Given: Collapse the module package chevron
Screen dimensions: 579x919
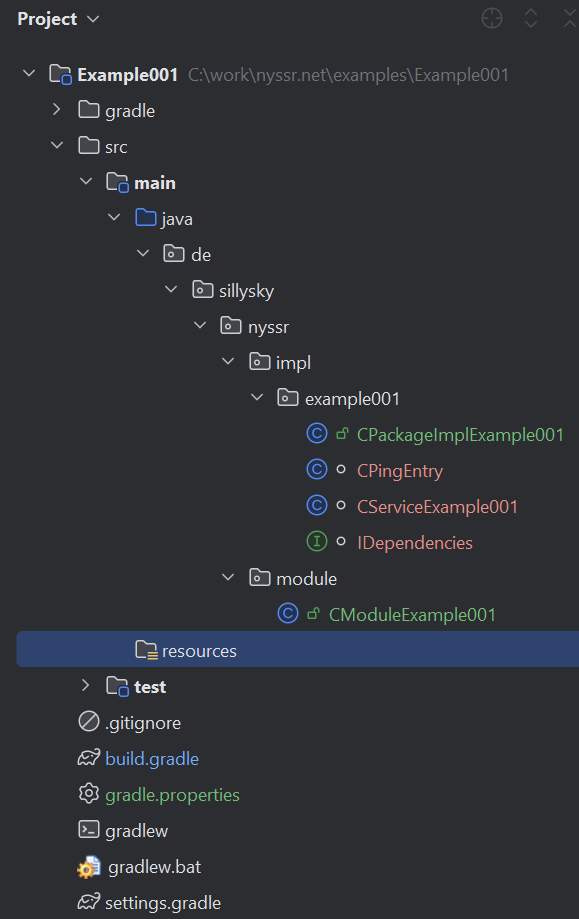Looking at the screenshot, I should tap(228, 577).
